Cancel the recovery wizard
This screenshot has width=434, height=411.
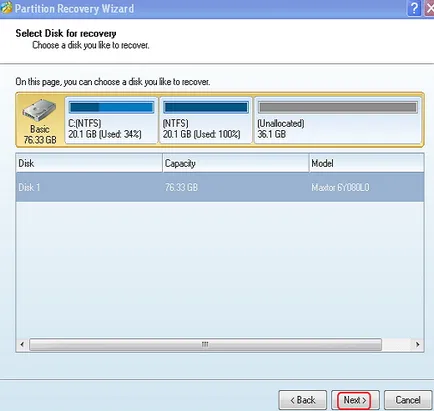point(408,400)
